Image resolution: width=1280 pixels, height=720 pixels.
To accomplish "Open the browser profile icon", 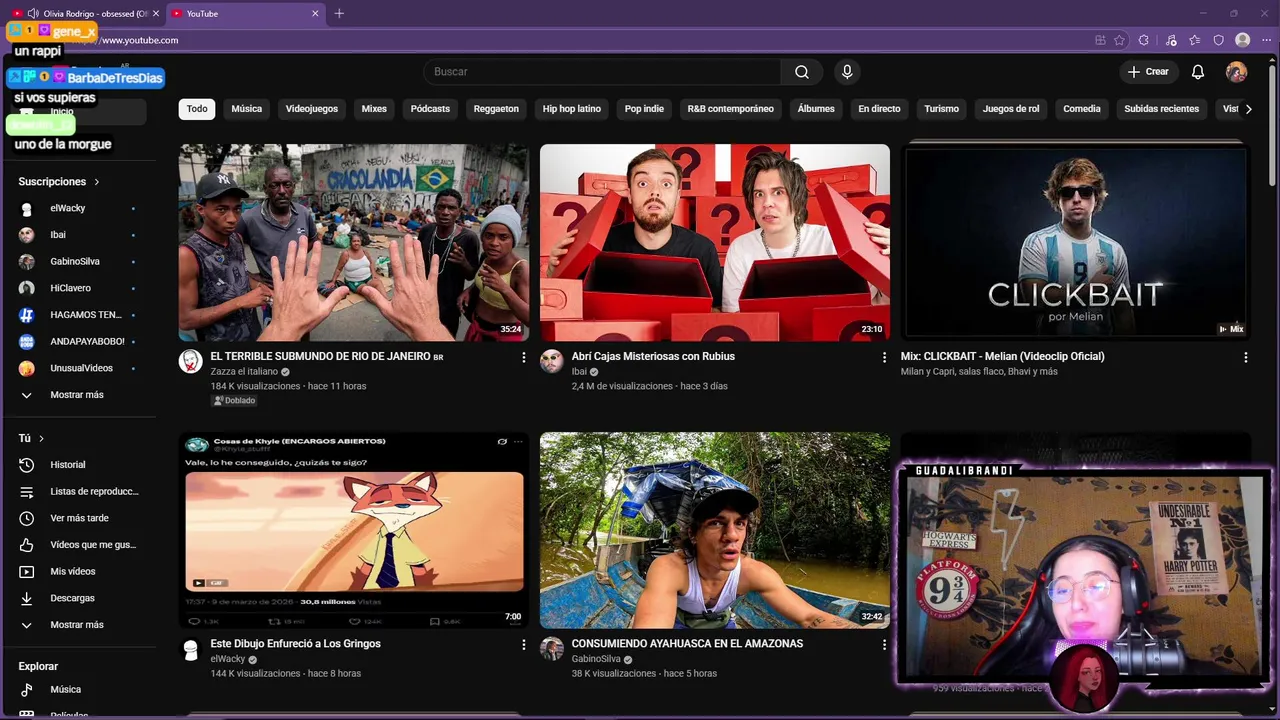I will click(1243, 40).
